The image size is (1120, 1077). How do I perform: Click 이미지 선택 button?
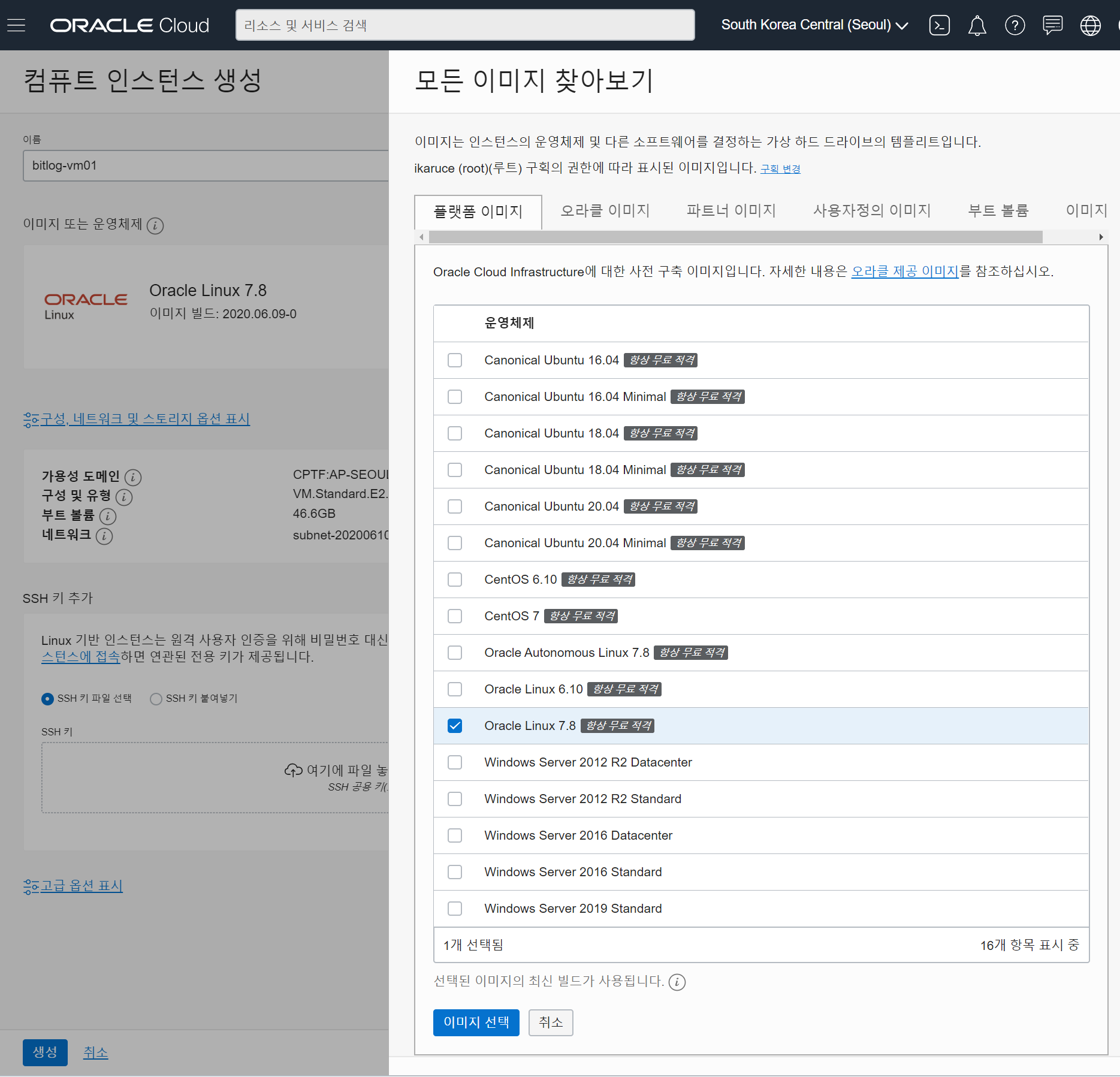(x=476, y=1022)
